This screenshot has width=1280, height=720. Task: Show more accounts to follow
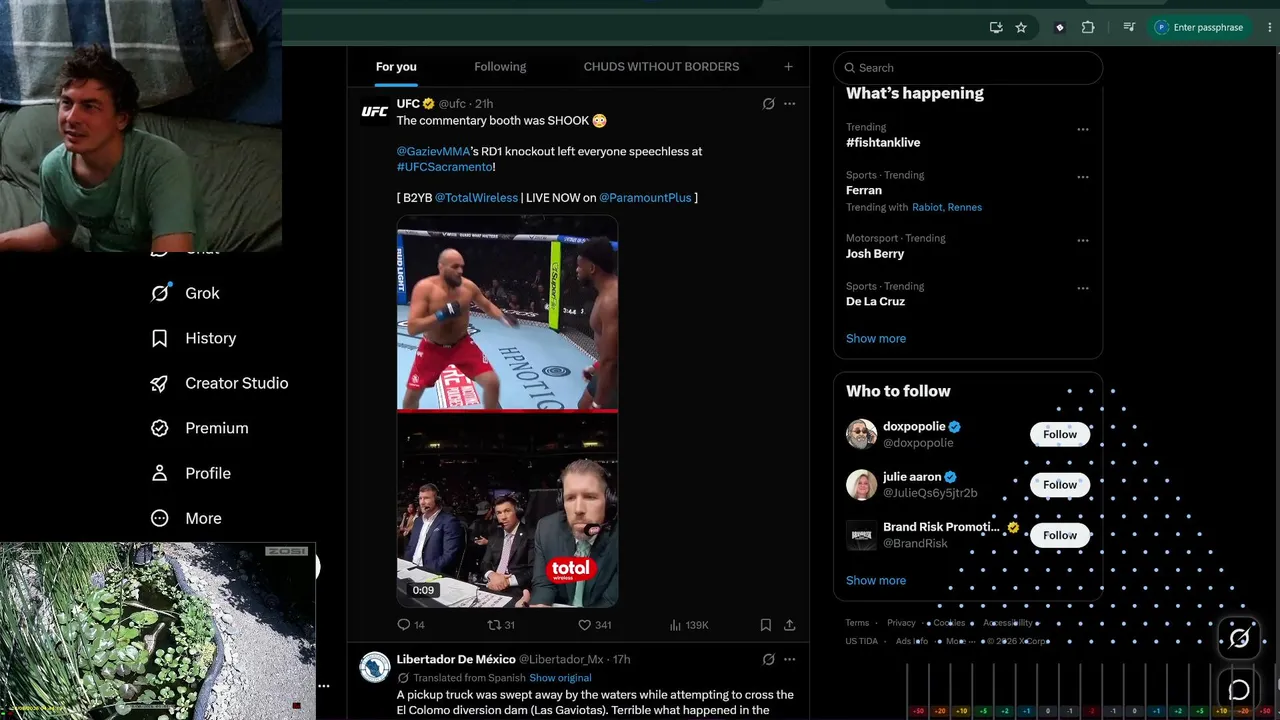pyautogui.click(x=876, y=580)
